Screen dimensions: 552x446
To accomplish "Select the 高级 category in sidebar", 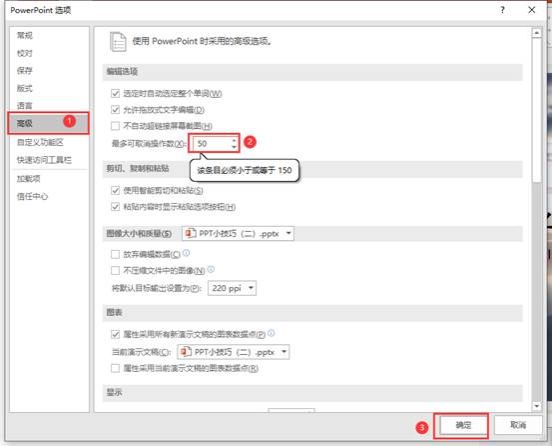I will [49, 123].
